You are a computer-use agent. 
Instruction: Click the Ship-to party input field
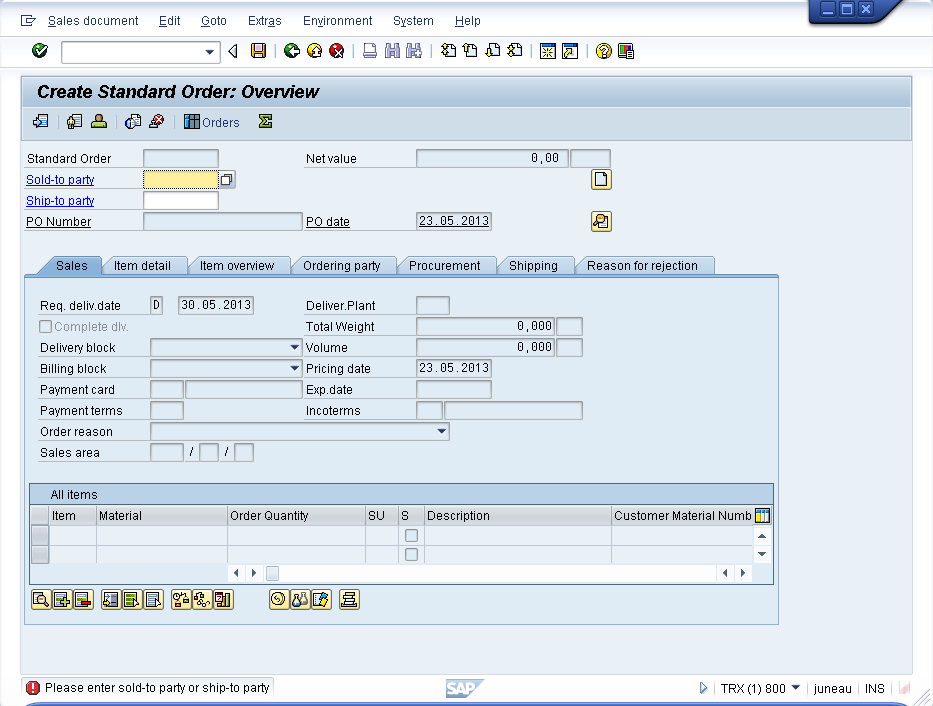pos(181,200)
